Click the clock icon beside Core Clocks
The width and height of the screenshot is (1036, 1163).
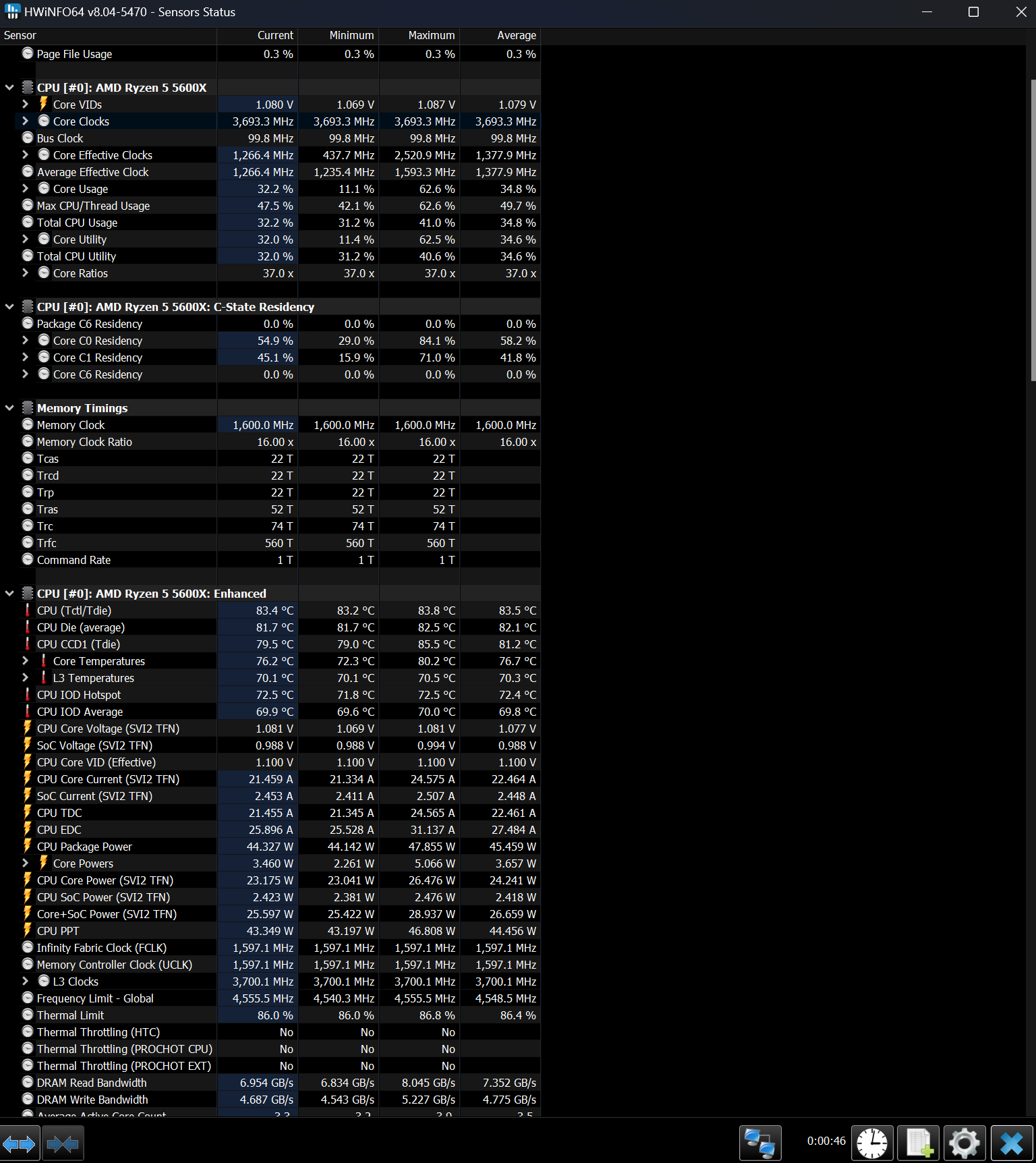44,121
